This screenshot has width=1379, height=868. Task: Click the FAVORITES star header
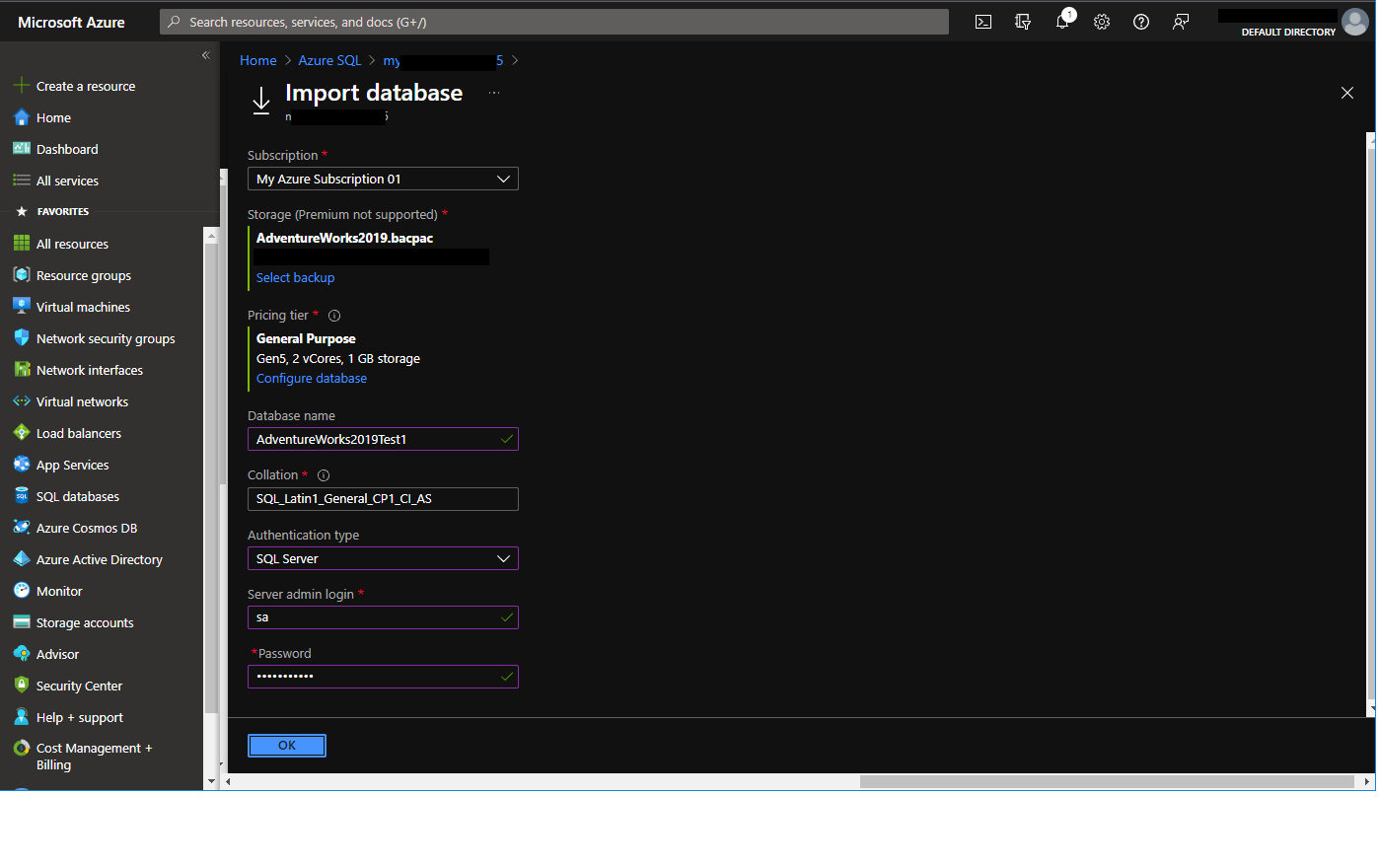[52, 211]
